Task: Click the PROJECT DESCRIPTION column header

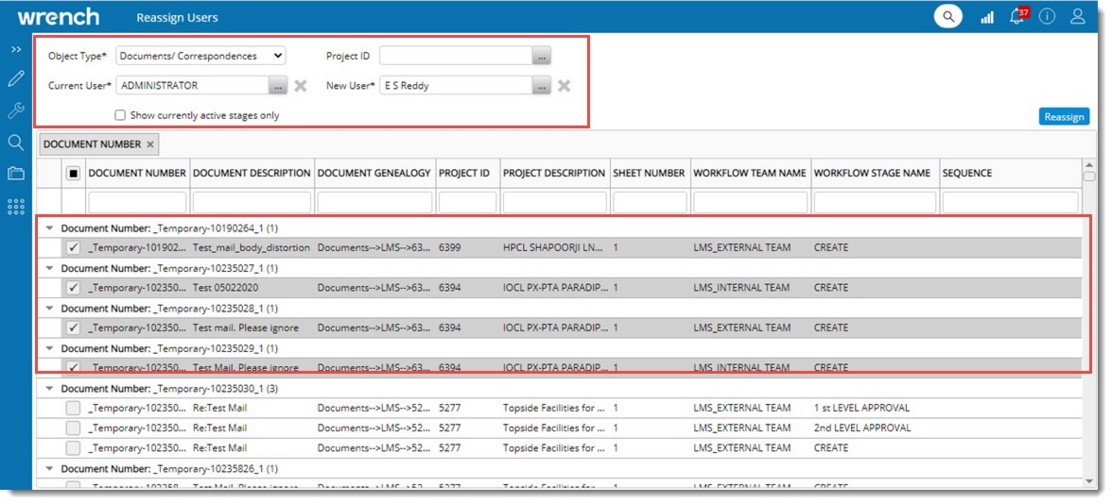Action: point(554,173)
